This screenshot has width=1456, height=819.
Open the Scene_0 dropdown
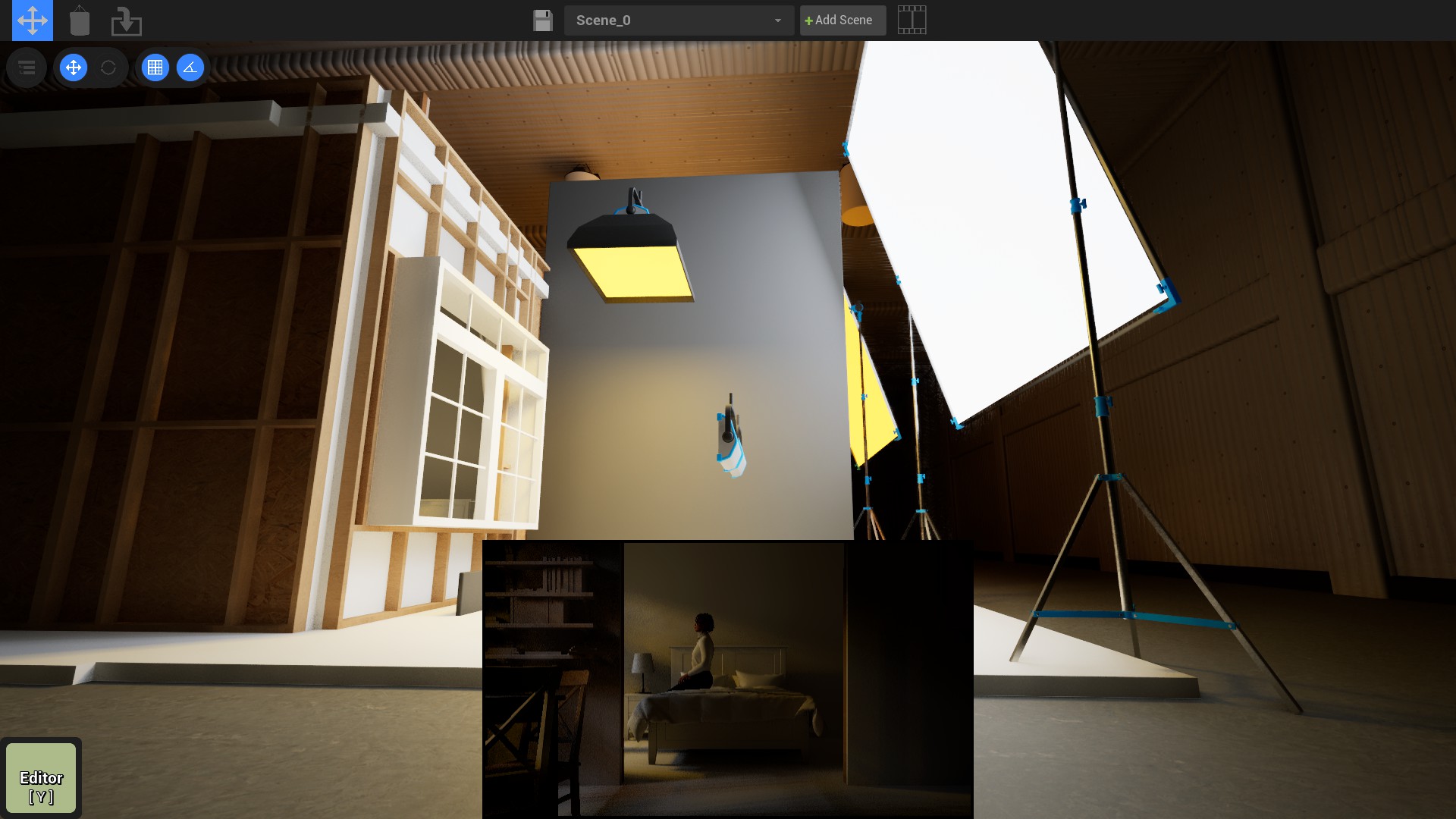(x=667, y=20)
